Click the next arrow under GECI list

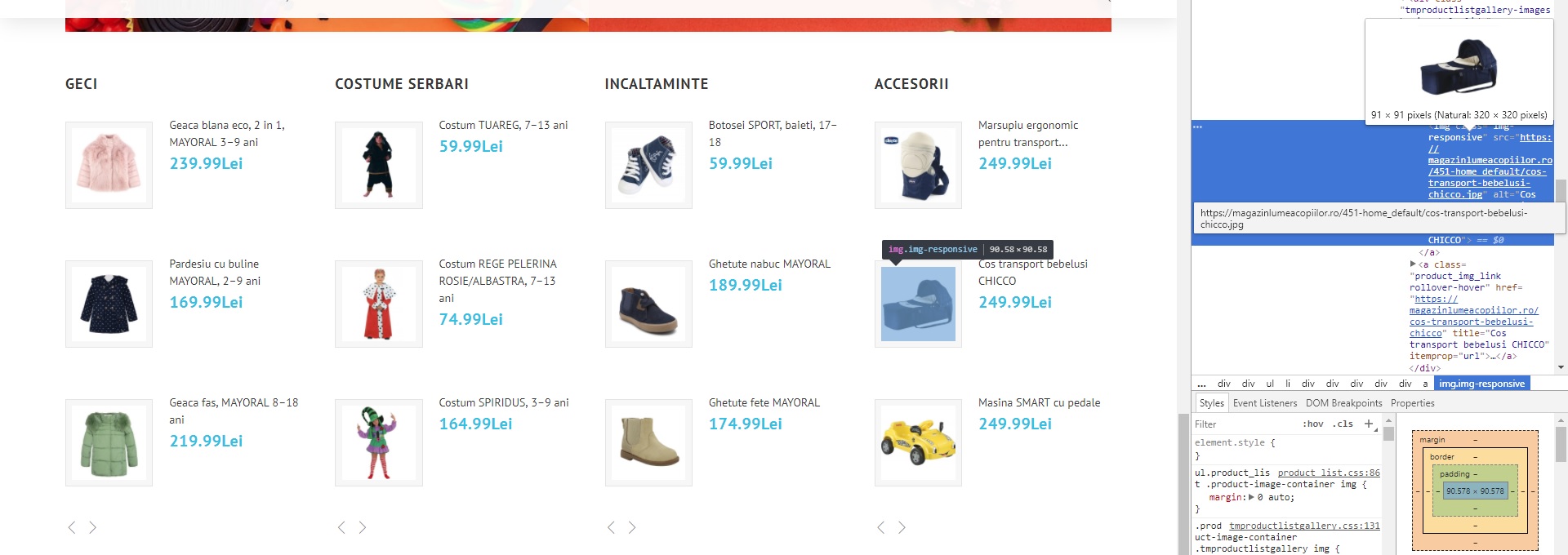tap(93, 528)
